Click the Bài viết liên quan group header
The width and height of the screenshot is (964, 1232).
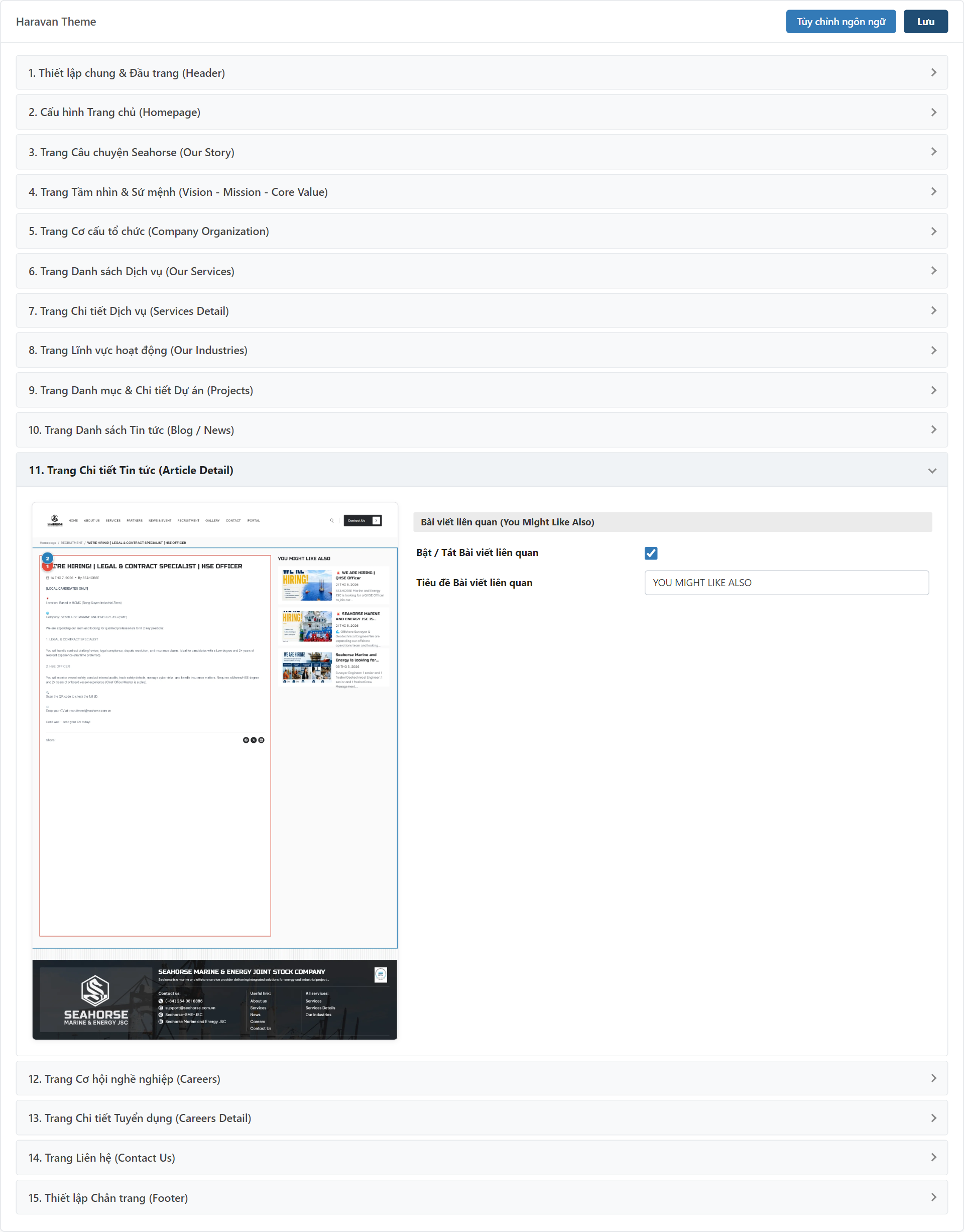(x=672, y=522)
